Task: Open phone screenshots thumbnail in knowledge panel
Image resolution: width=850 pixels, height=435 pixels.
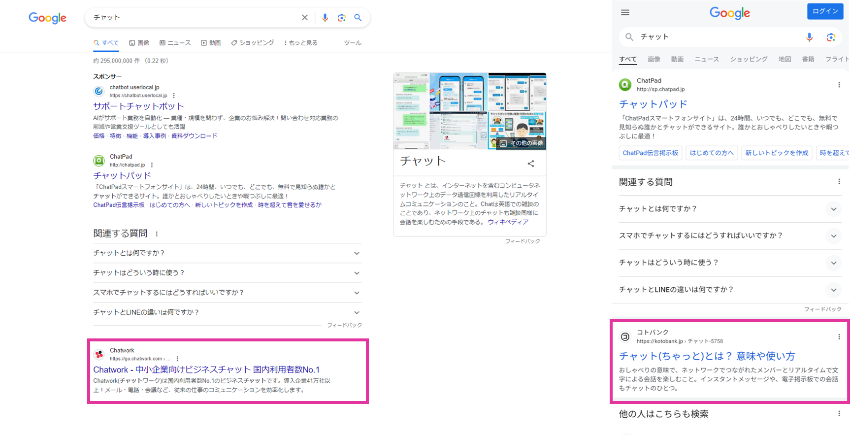Action: [458, 93]
